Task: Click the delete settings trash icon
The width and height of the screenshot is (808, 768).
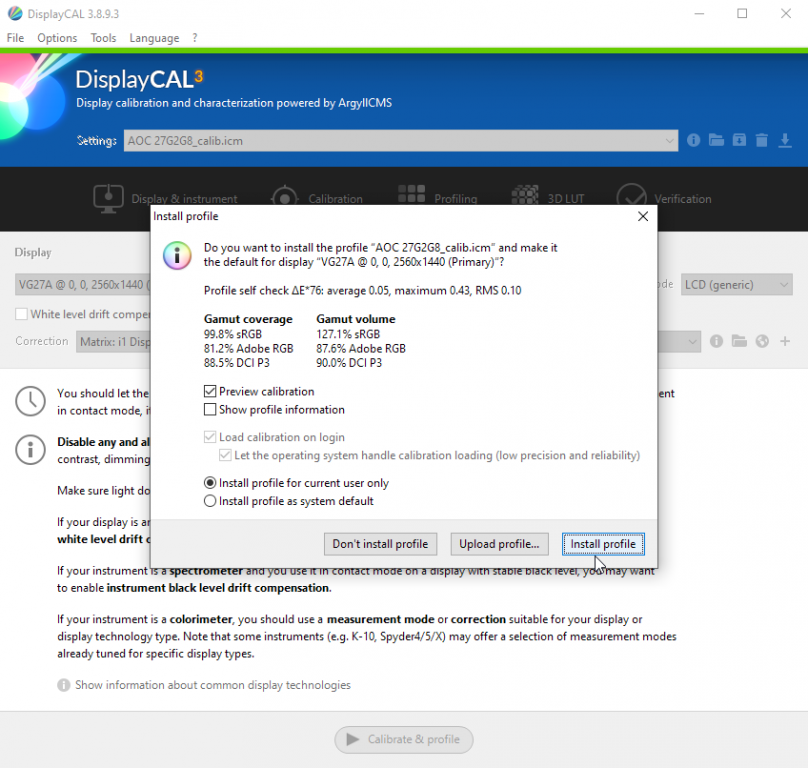Action: (x=762, y=140)
